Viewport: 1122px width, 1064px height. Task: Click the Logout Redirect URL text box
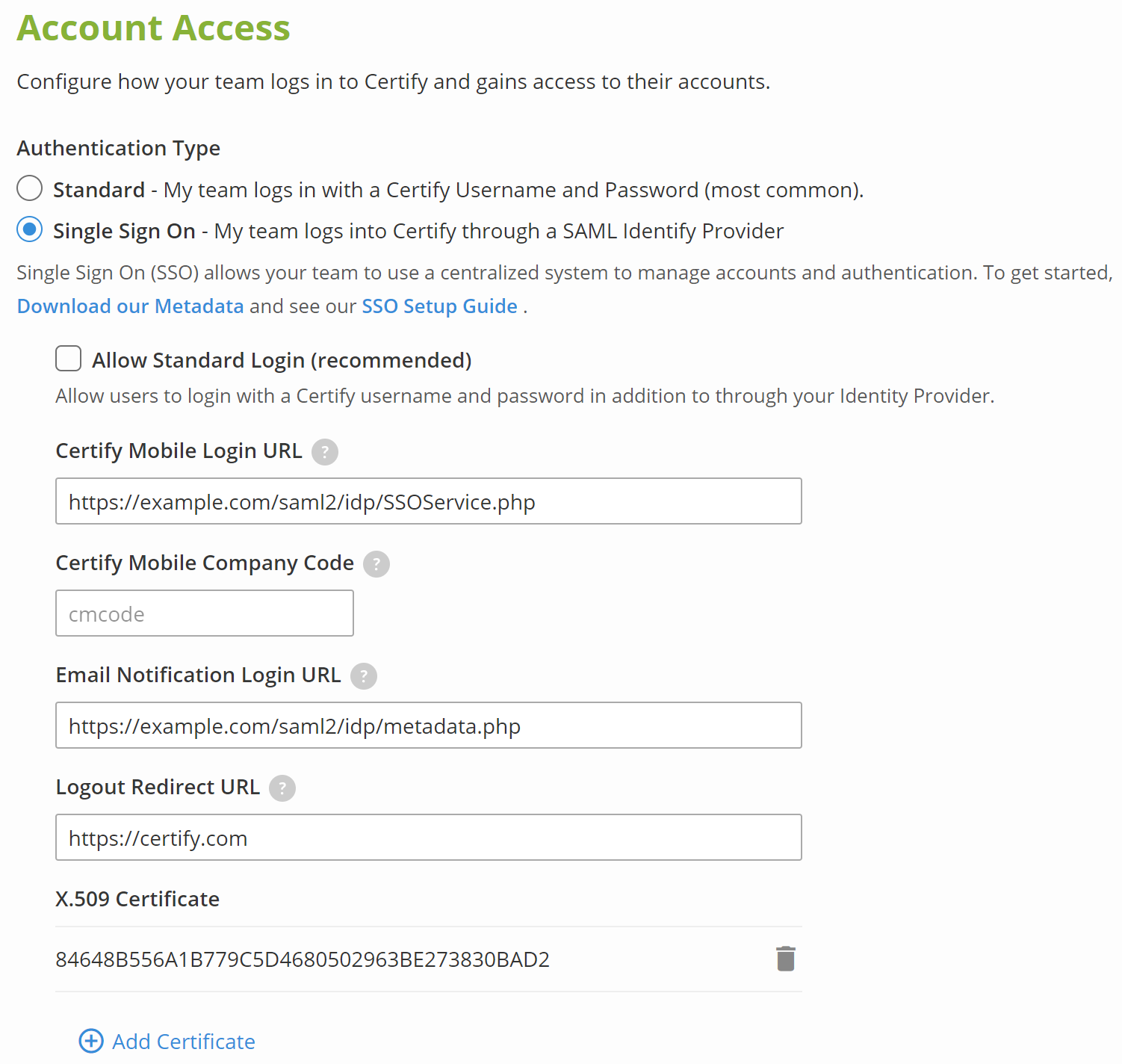click(x=428, y=838)
